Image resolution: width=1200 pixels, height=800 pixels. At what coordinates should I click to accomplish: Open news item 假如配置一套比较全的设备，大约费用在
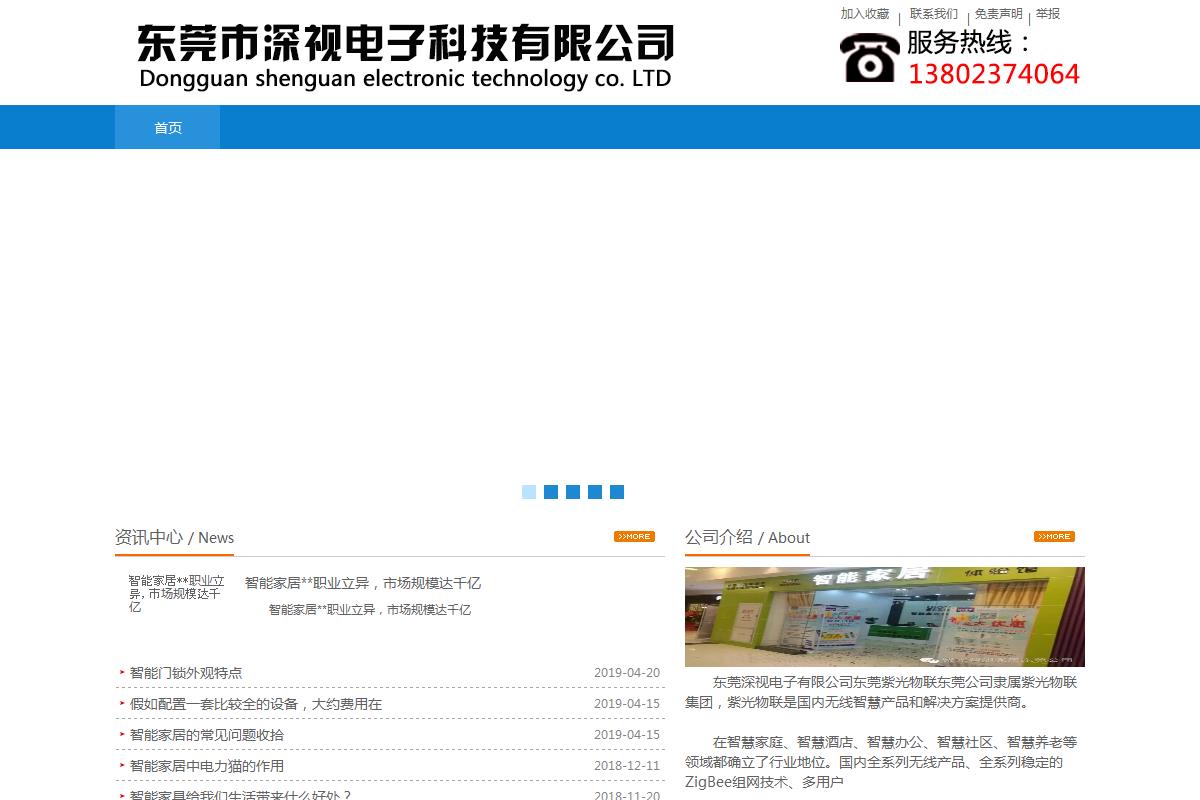point(256,704)
